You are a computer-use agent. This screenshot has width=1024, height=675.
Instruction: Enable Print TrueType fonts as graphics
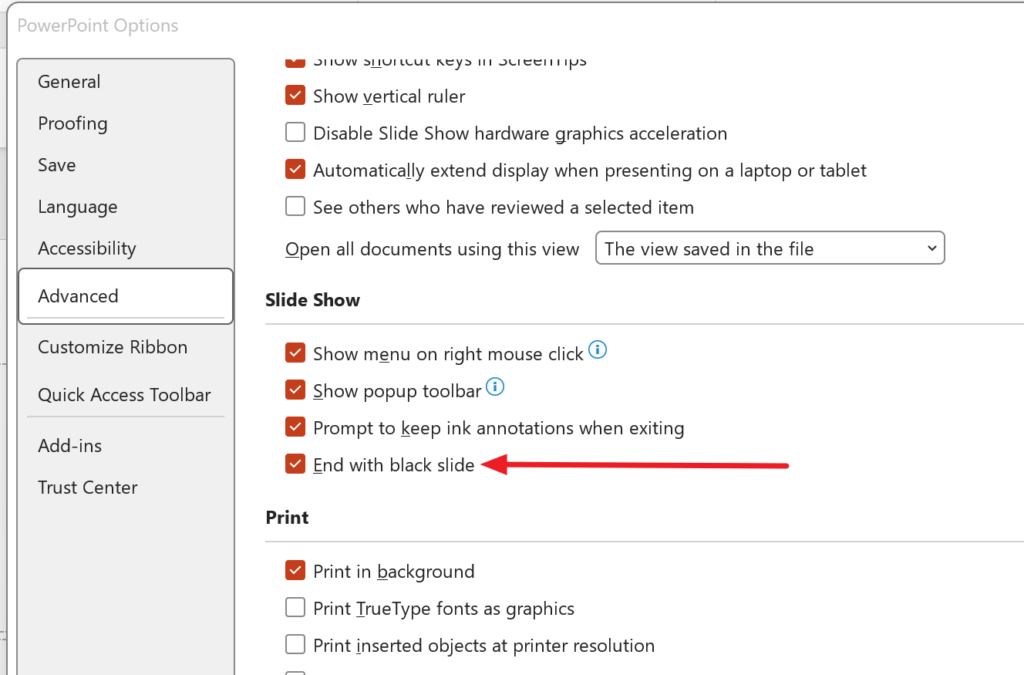click(295, 608)
